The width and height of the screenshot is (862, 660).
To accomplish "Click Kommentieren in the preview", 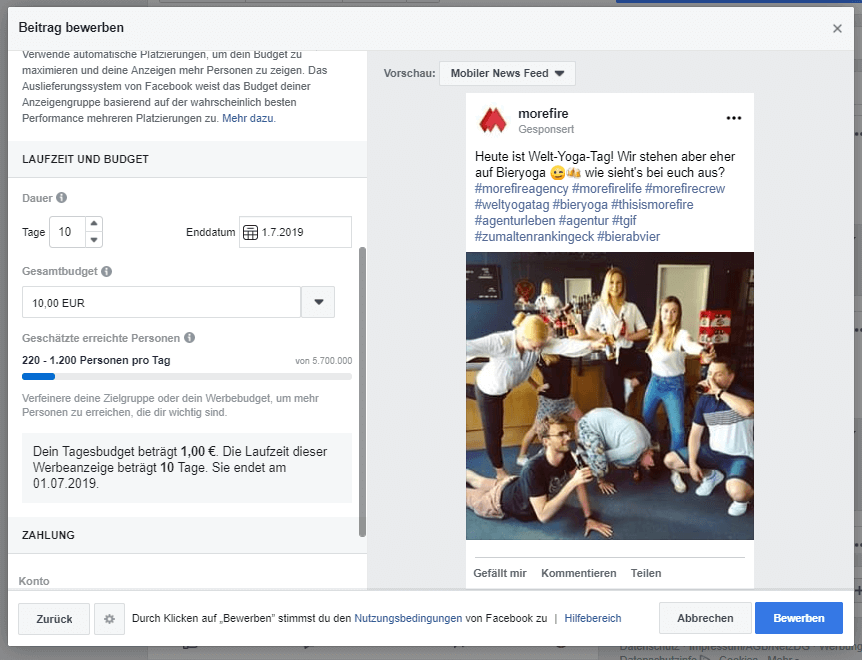I will tap(578, 573).
